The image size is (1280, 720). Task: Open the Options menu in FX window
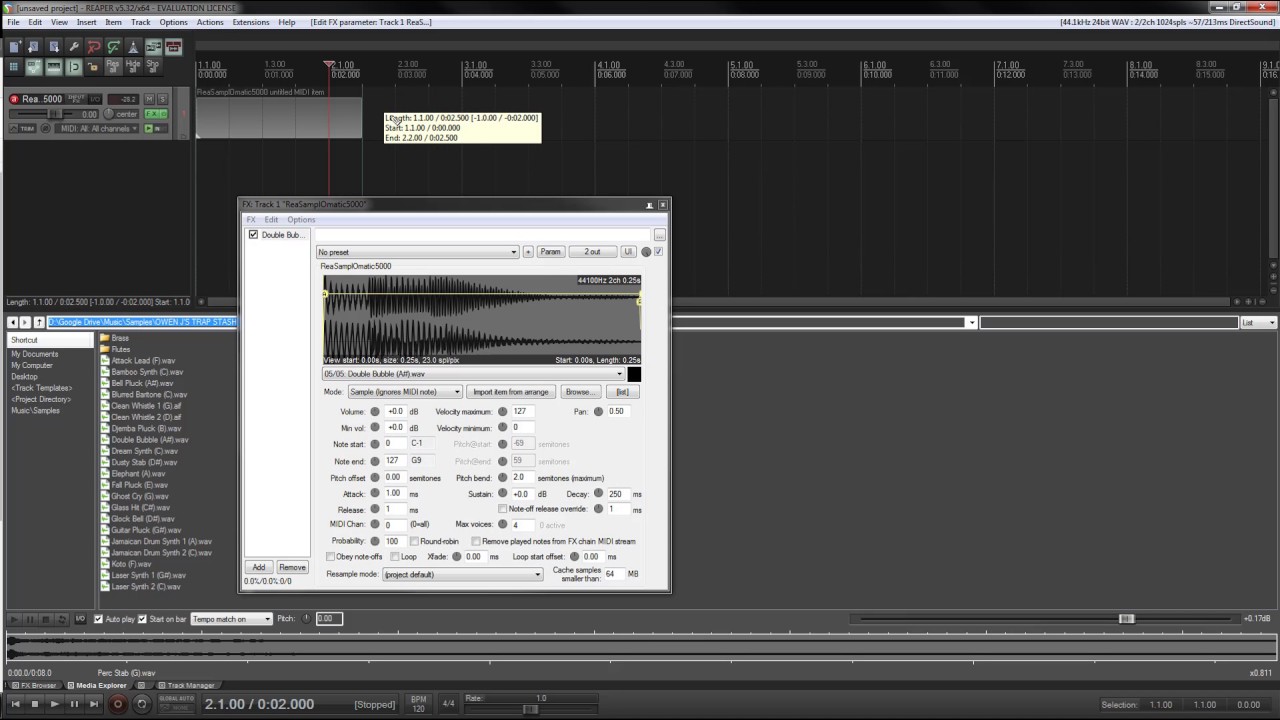[301, 220]
